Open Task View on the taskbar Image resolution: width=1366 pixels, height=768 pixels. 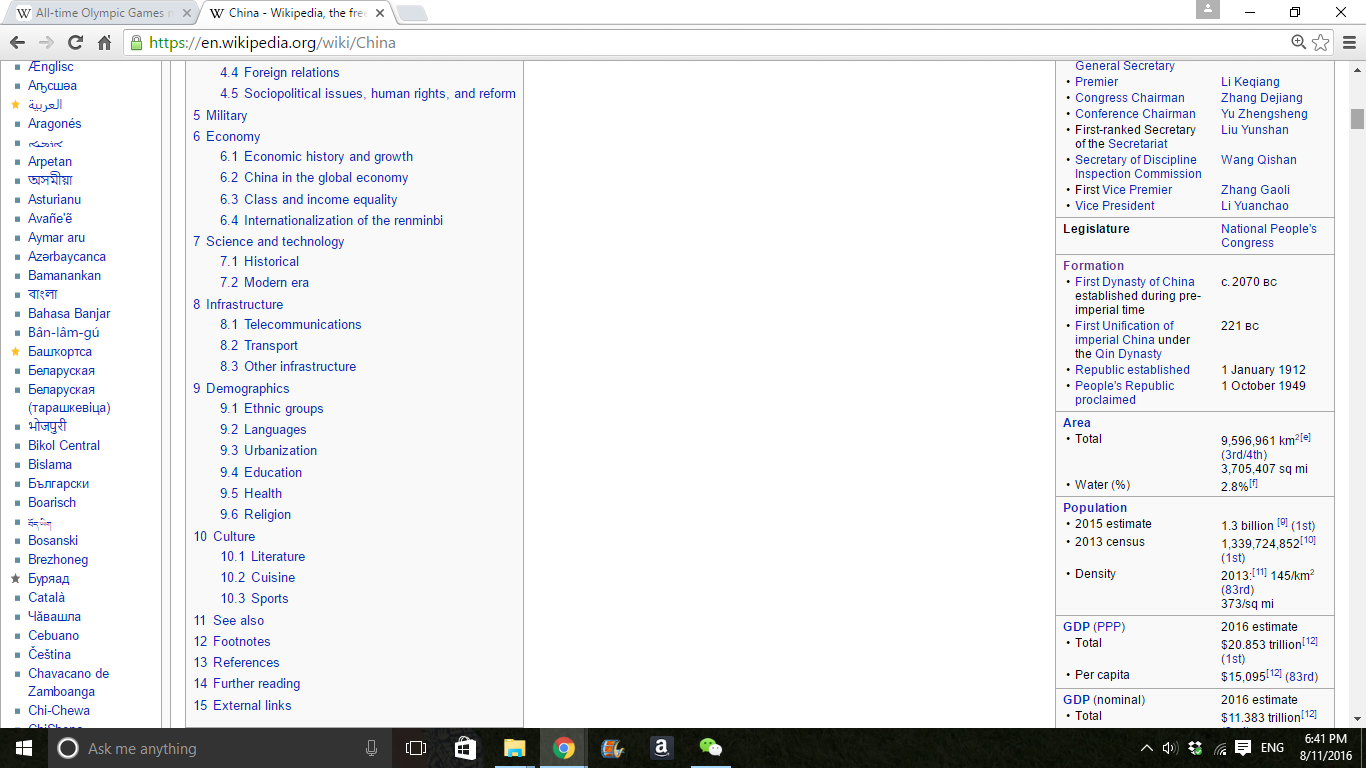[x=416, y=748]
